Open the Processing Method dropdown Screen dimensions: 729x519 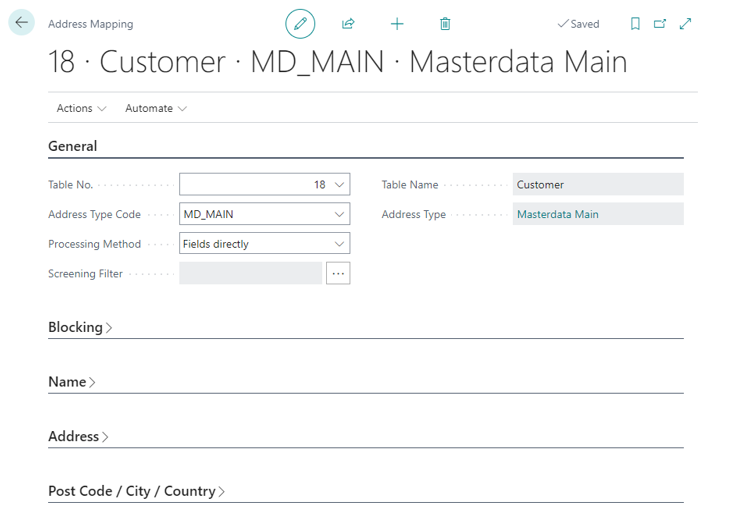[340, 244]
